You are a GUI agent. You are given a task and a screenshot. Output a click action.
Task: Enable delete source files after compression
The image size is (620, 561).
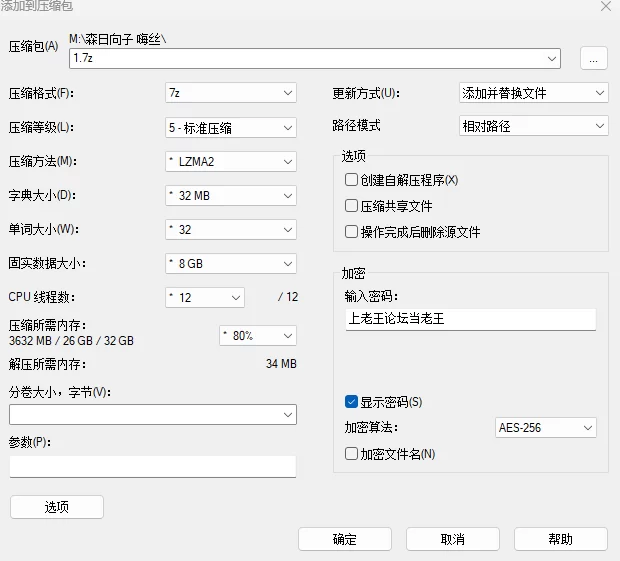click(x=351, y=232)
